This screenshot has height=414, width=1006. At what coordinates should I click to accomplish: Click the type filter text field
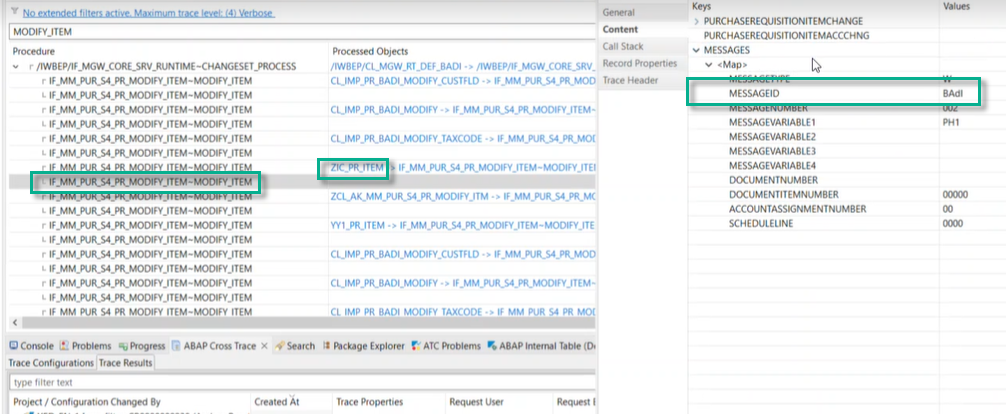[303, 383]
